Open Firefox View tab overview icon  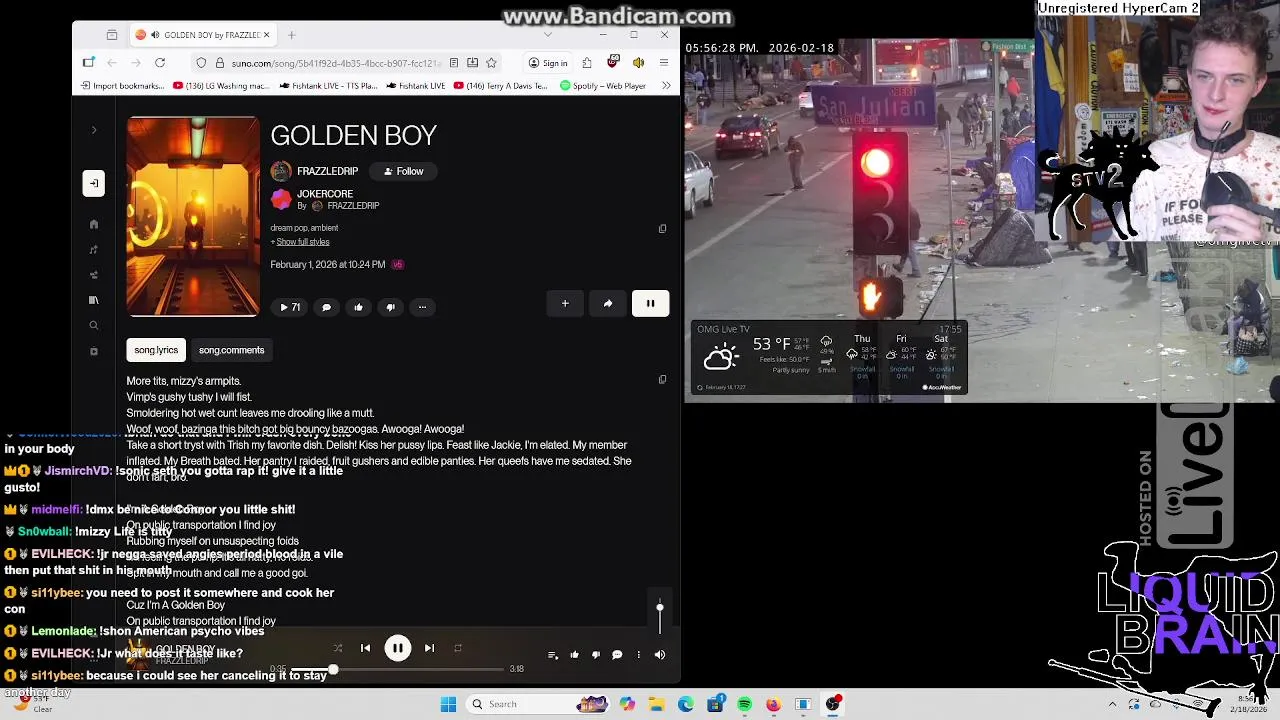coord(111,35)
